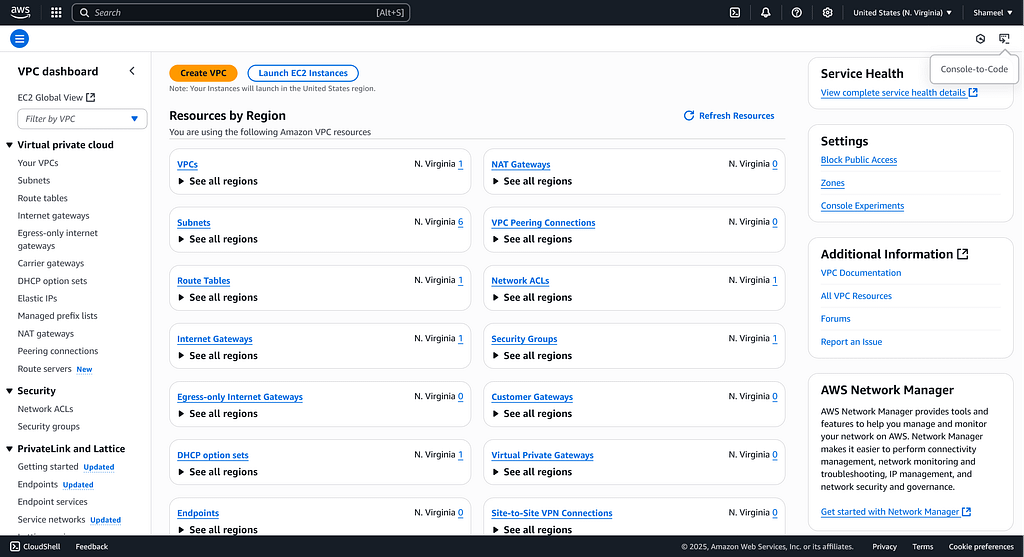Open Virtual Private Gateways card link
Viewport: 1024px width, 557px height.
[542, 455]
